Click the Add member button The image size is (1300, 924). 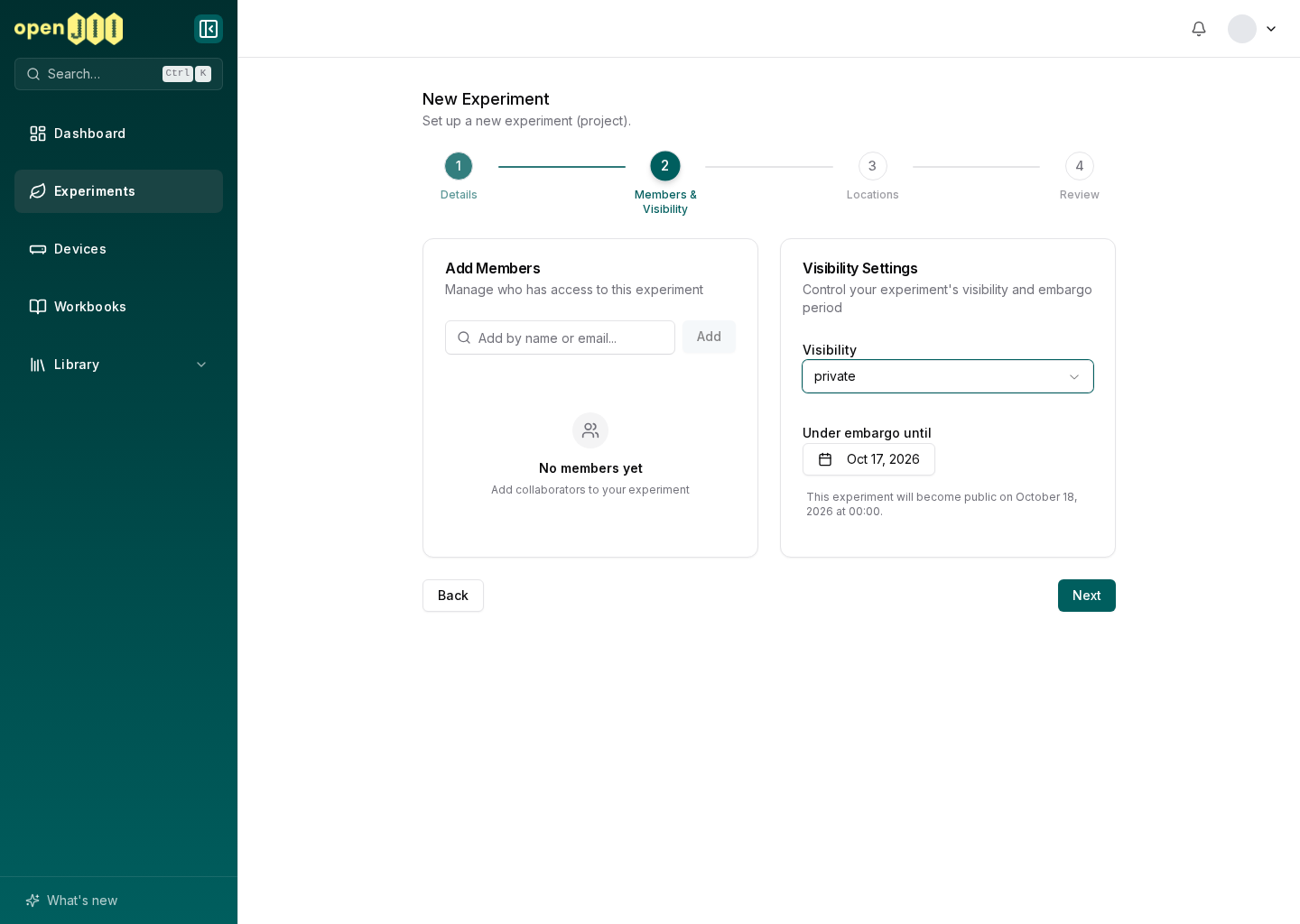coord(709,337)
